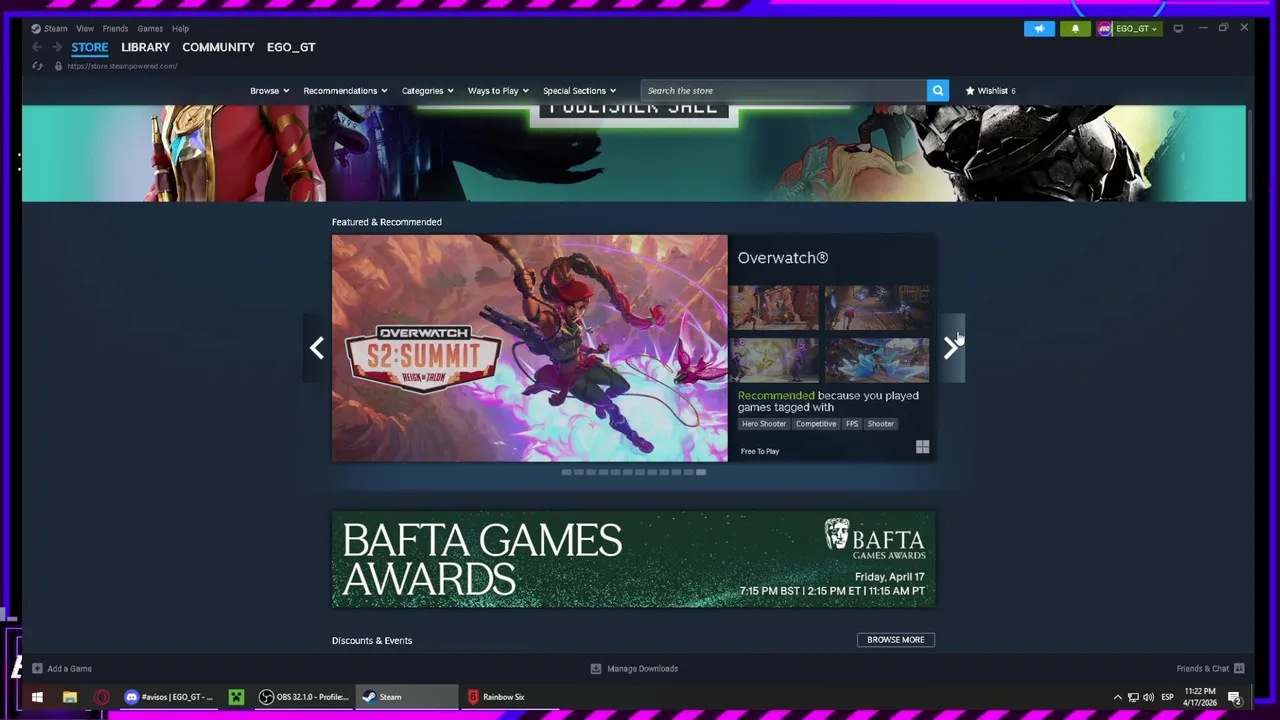Viewport: 1280px width, 720px height.
Task: Open announcements megaphone button
Action: 1039,28
